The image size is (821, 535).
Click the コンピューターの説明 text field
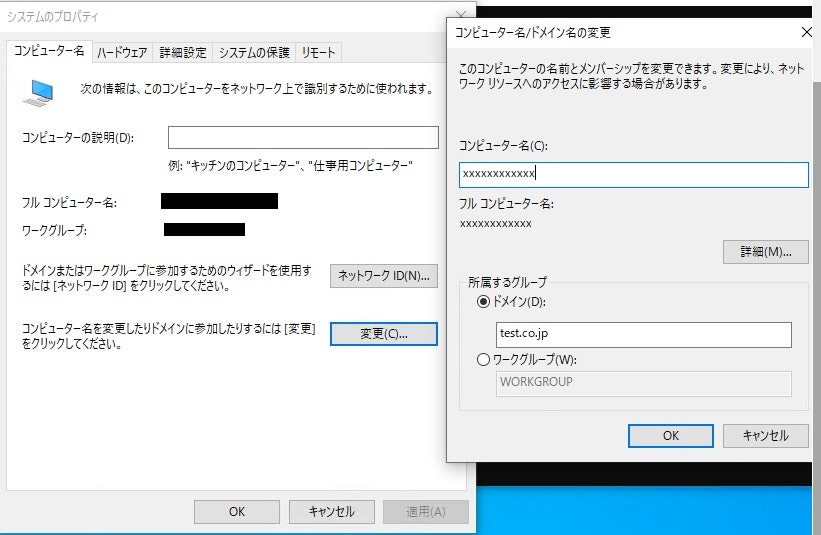[303, 138]
